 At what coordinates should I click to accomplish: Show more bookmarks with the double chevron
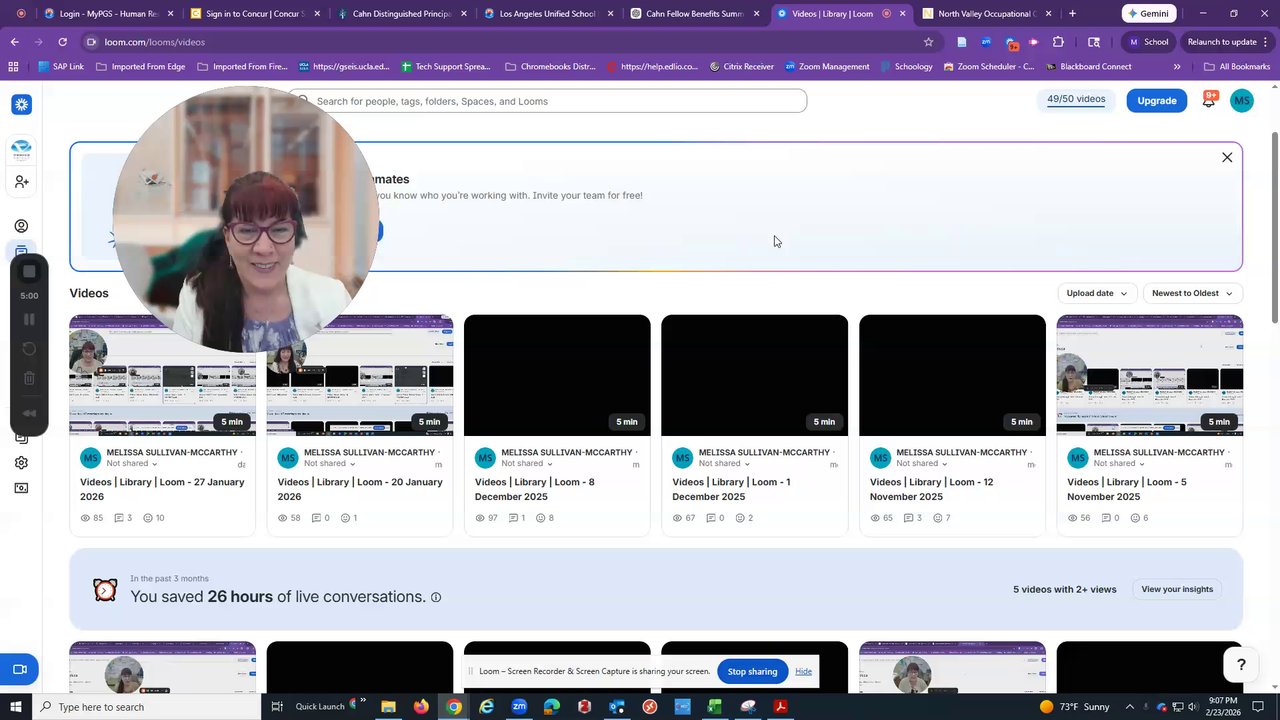[x=1177, y=66]
